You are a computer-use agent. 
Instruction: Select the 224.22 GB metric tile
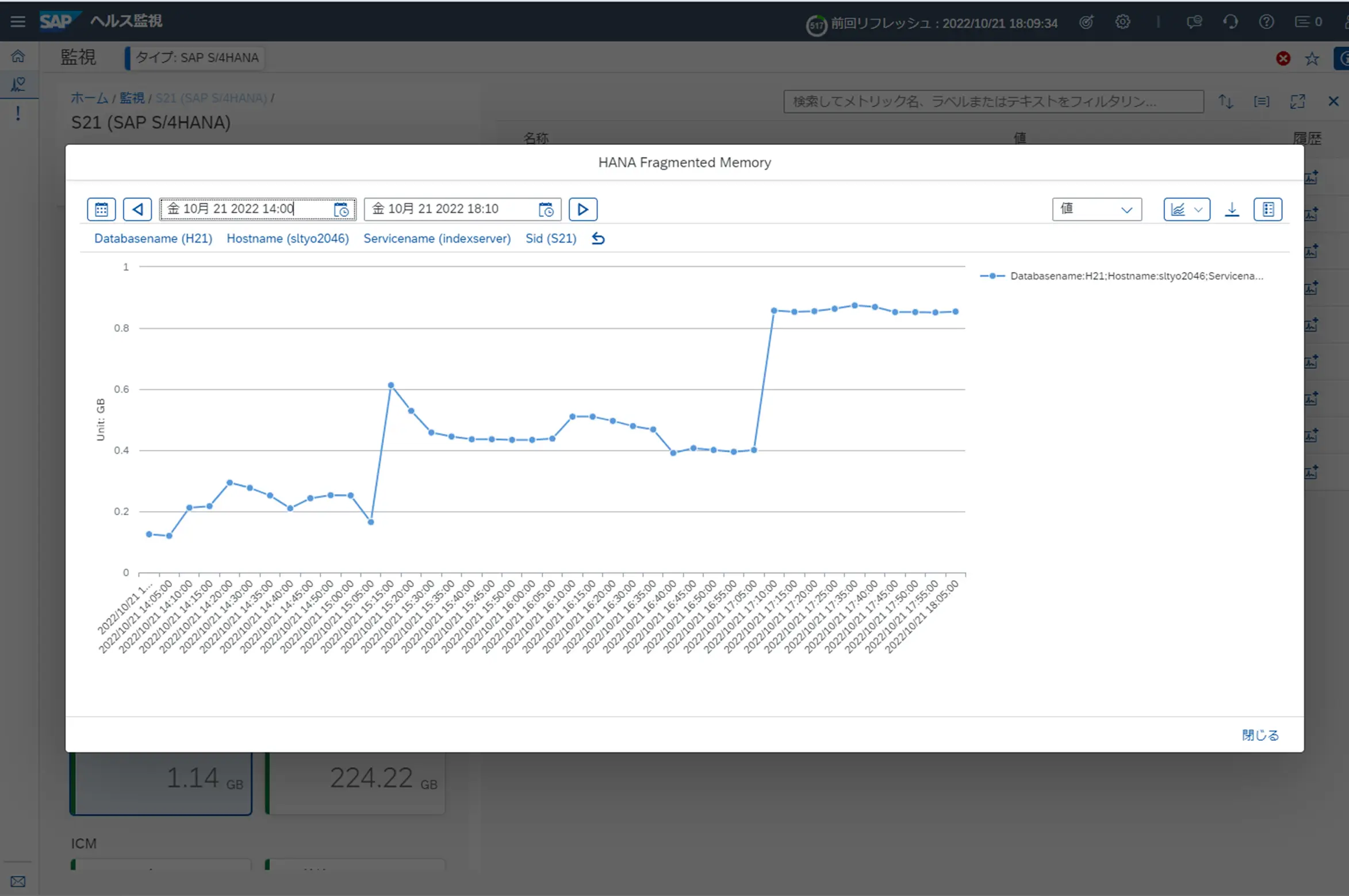[x=355, y=782]
